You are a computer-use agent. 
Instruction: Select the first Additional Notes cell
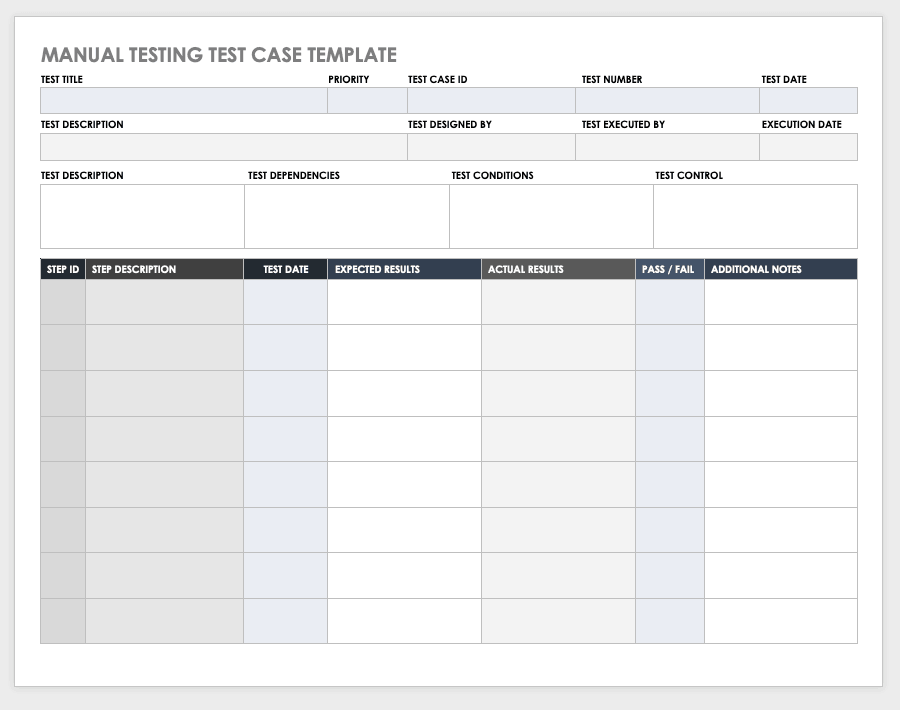pyautogui.click(x=780, y=302)
